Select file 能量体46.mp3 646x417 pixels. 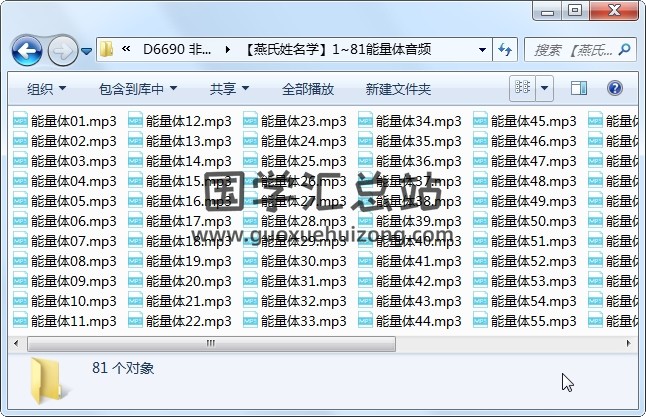[524, 141]
